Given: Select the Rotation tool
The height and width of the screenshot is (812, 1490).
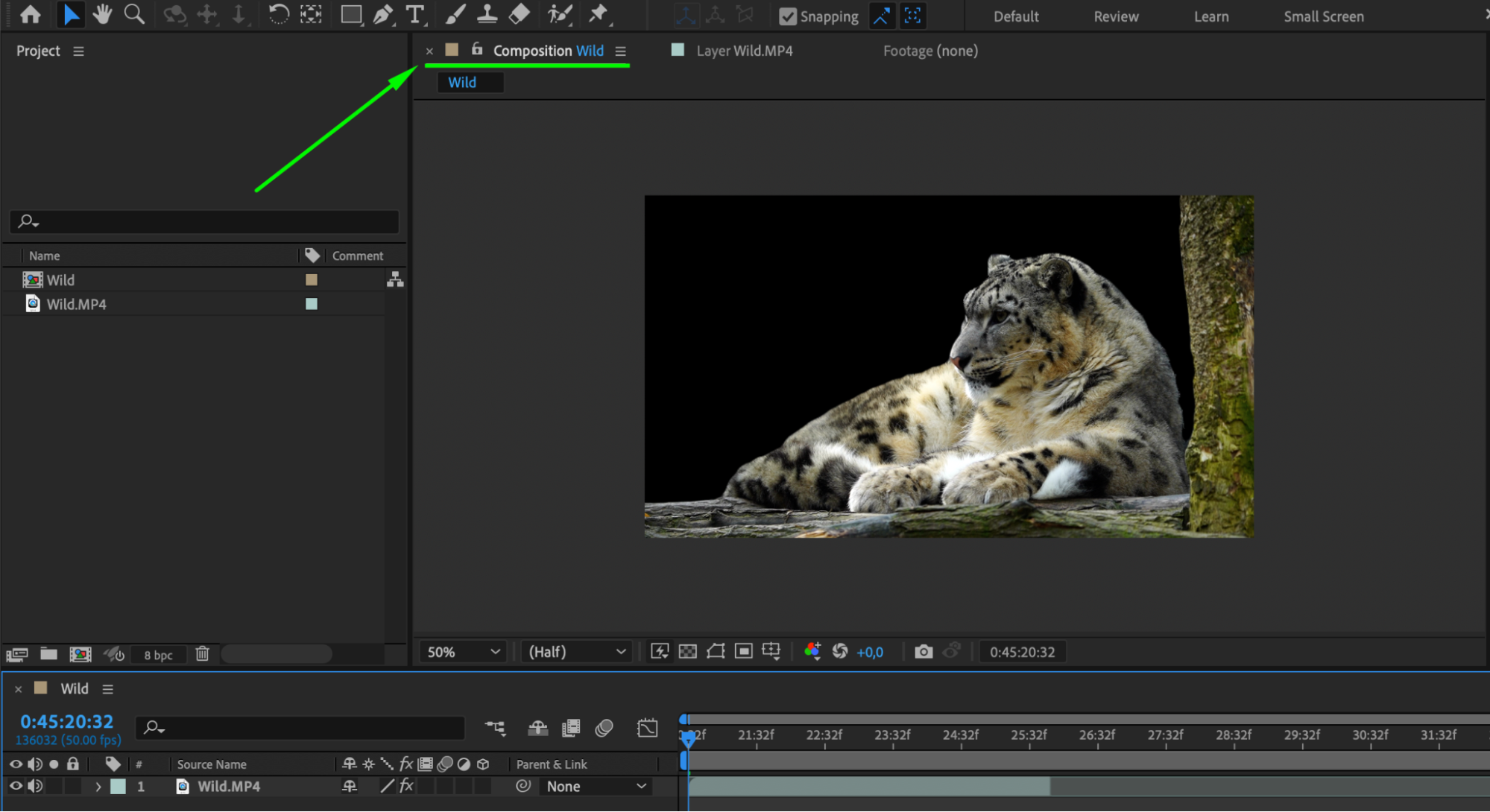Looking at the screenshot, I should (278, 14).
